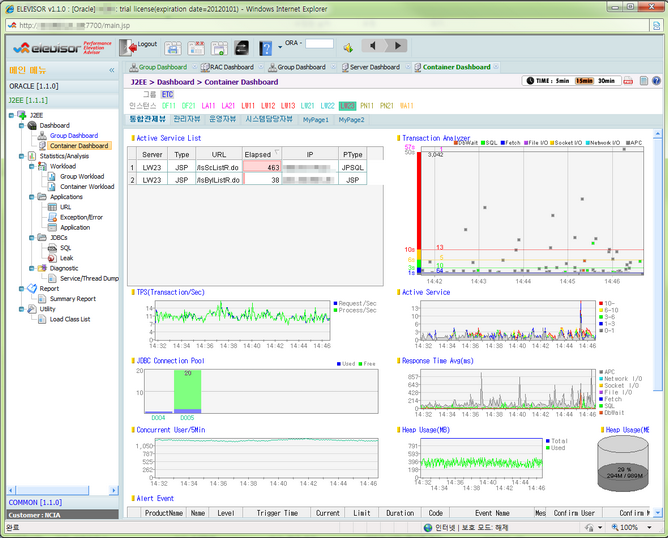
Task: Open the ORACLE [1.1.0] accordion section
Action: click(x=63, y=86)
